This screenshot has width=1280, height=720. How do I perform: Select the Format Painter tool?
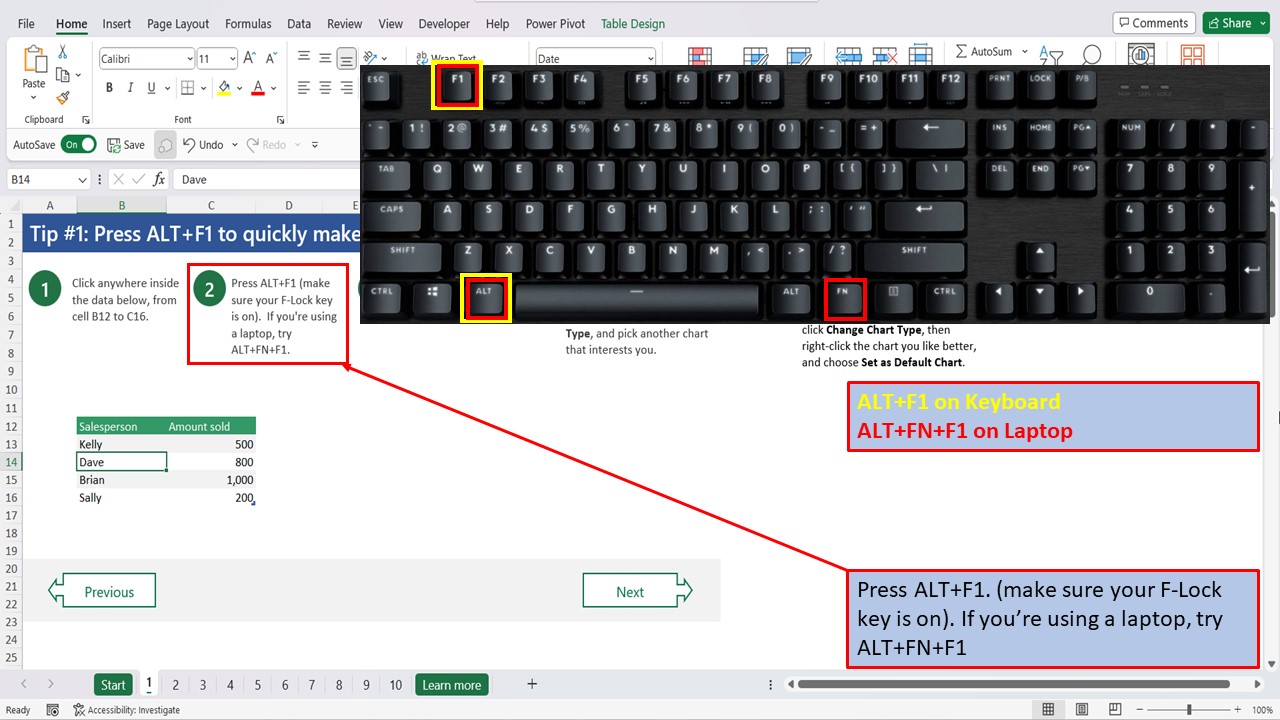[60, 97]
